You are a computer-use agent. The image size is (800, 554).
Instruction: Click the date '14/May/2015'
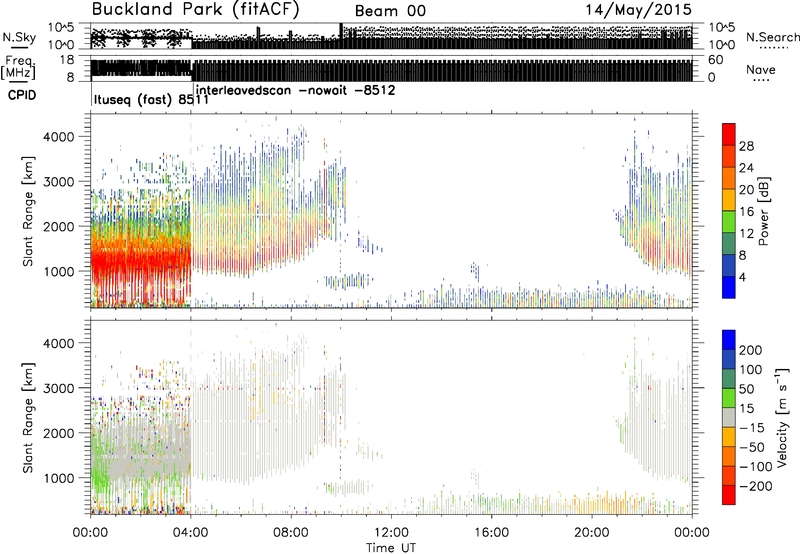638,10
